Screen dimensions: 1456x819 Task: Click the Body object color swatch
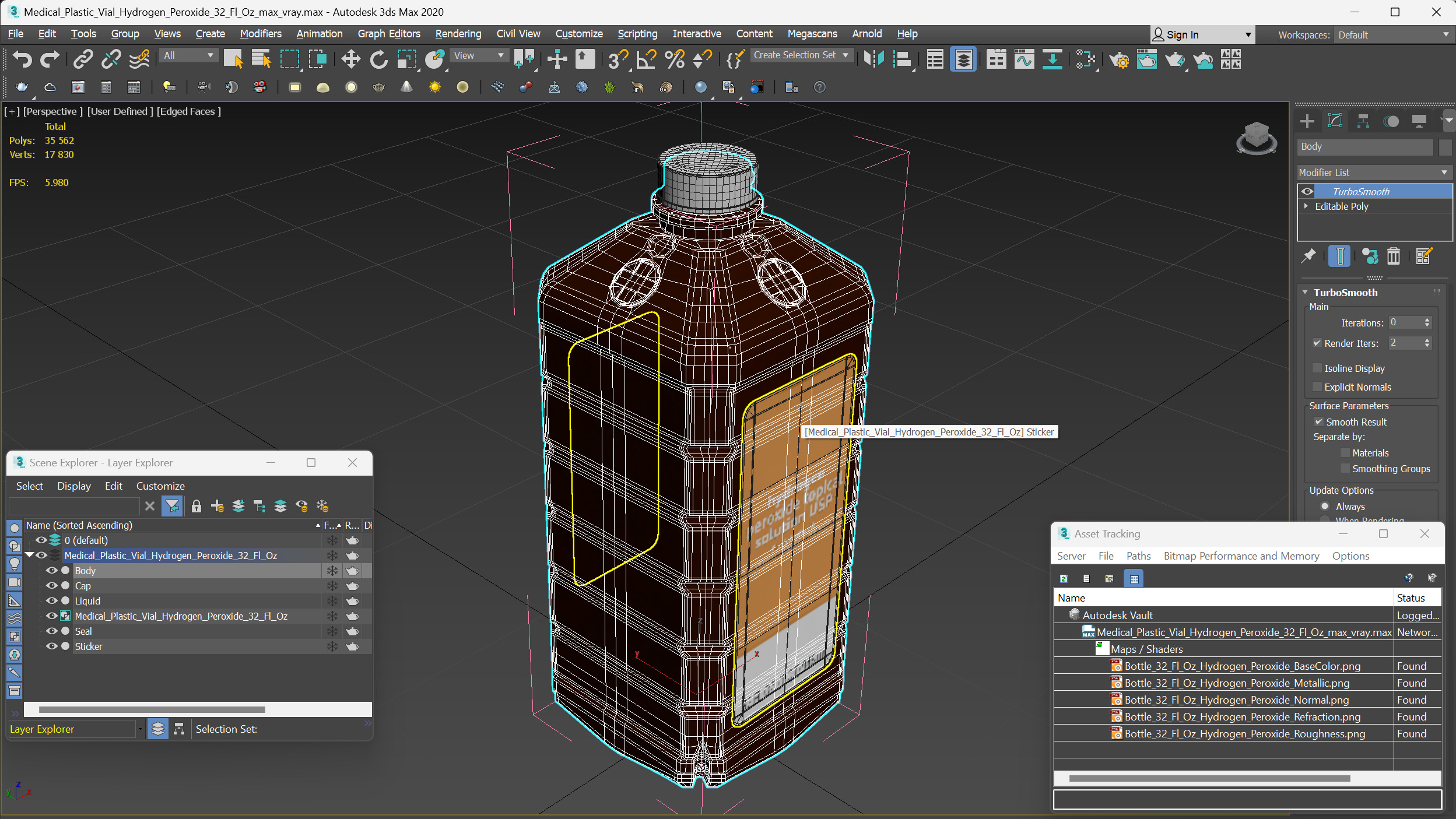[1444, 147]
